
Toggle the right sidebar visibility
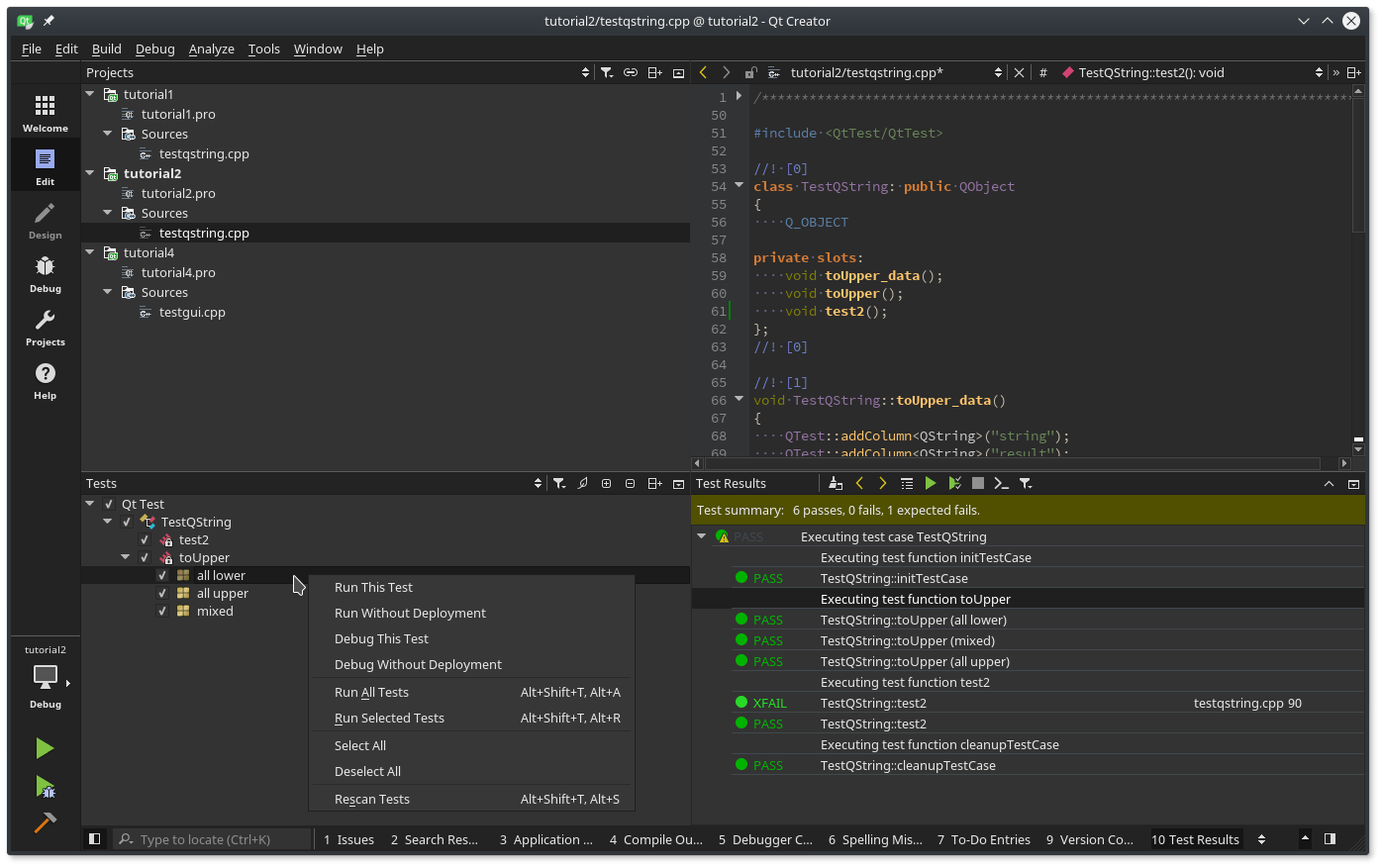[1330, 839]
